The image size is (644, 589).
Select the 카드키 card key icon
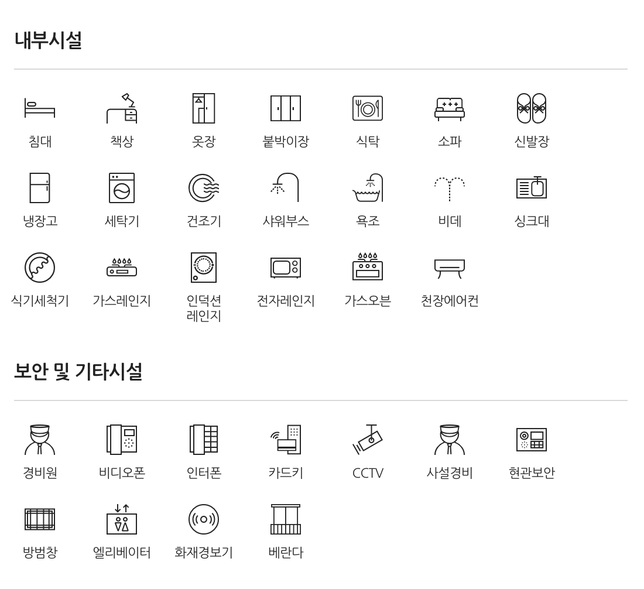286,439
